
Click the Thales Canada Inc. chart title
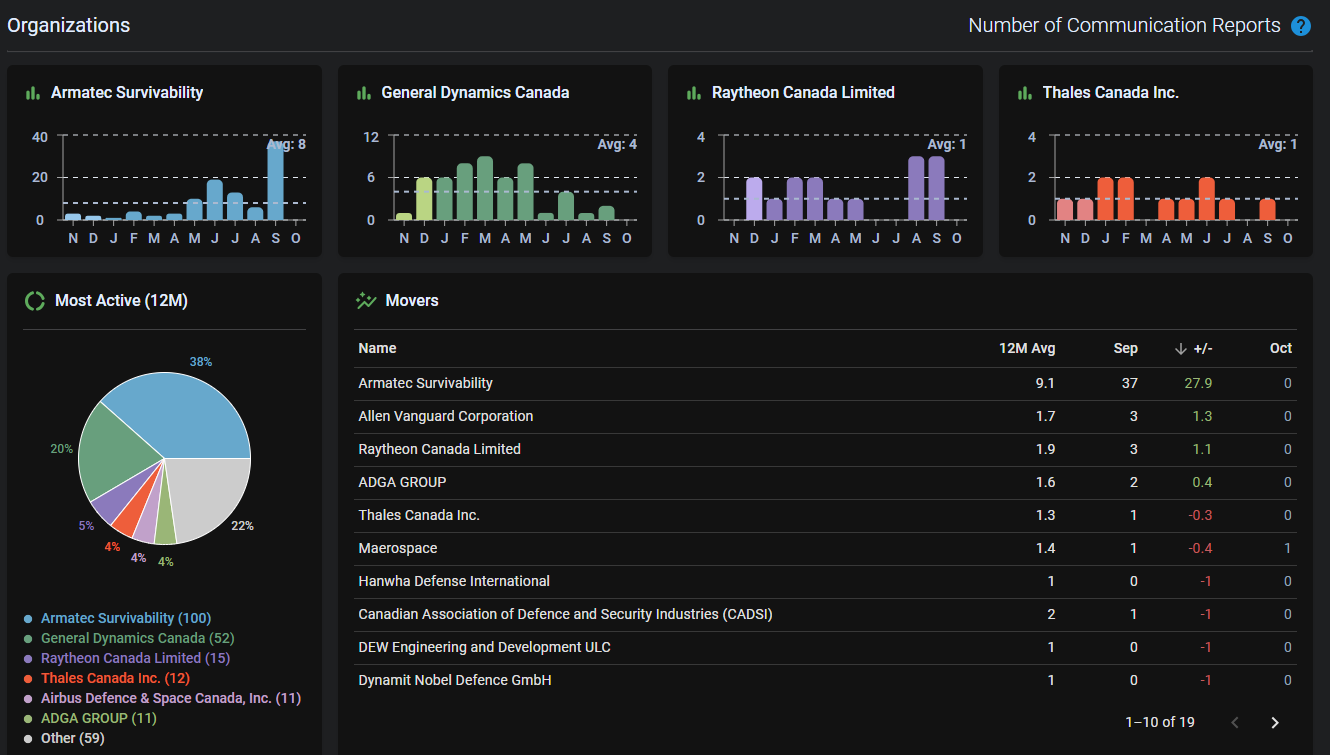1111,92
